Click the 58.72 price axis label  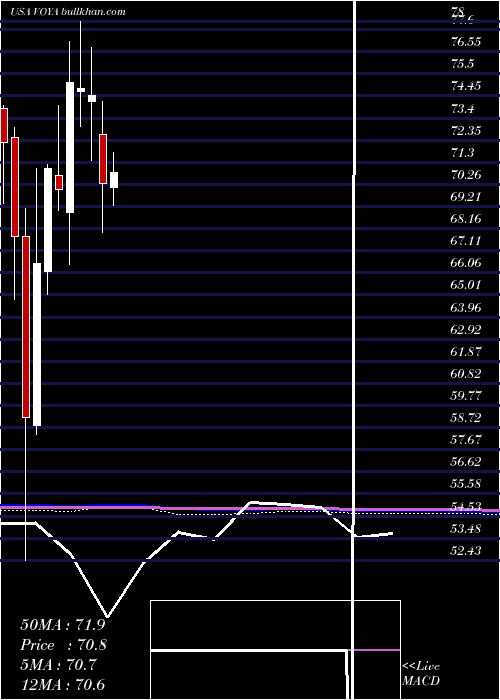467,418
